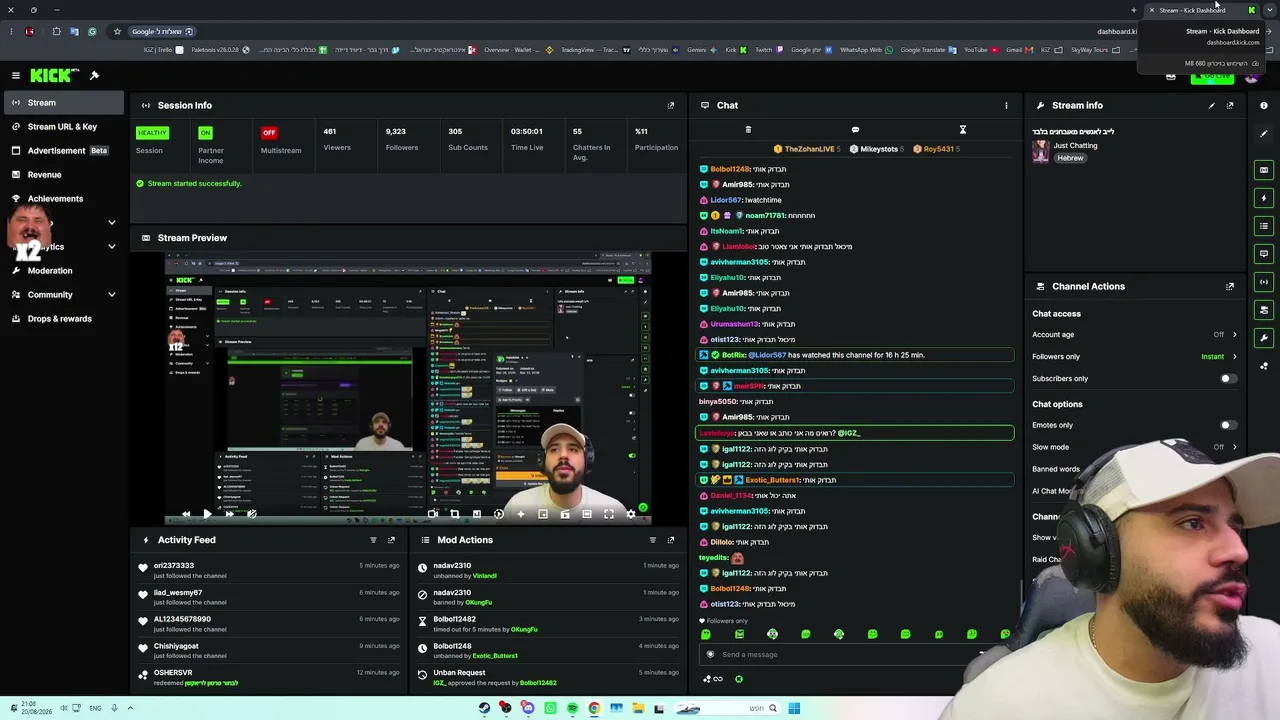Click the lightning bolt icon in the right rail
This screenshot has width=1280, height=720.
(x=1264, y=198)
